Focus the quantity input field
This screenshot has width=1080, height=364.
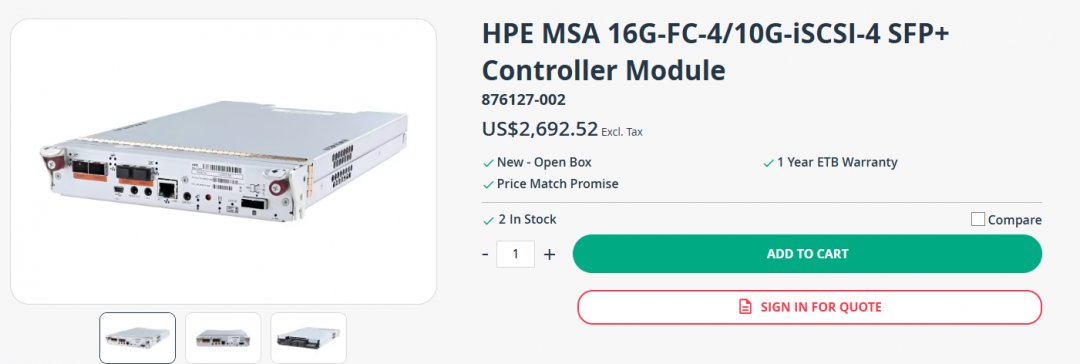click(515, 254)
